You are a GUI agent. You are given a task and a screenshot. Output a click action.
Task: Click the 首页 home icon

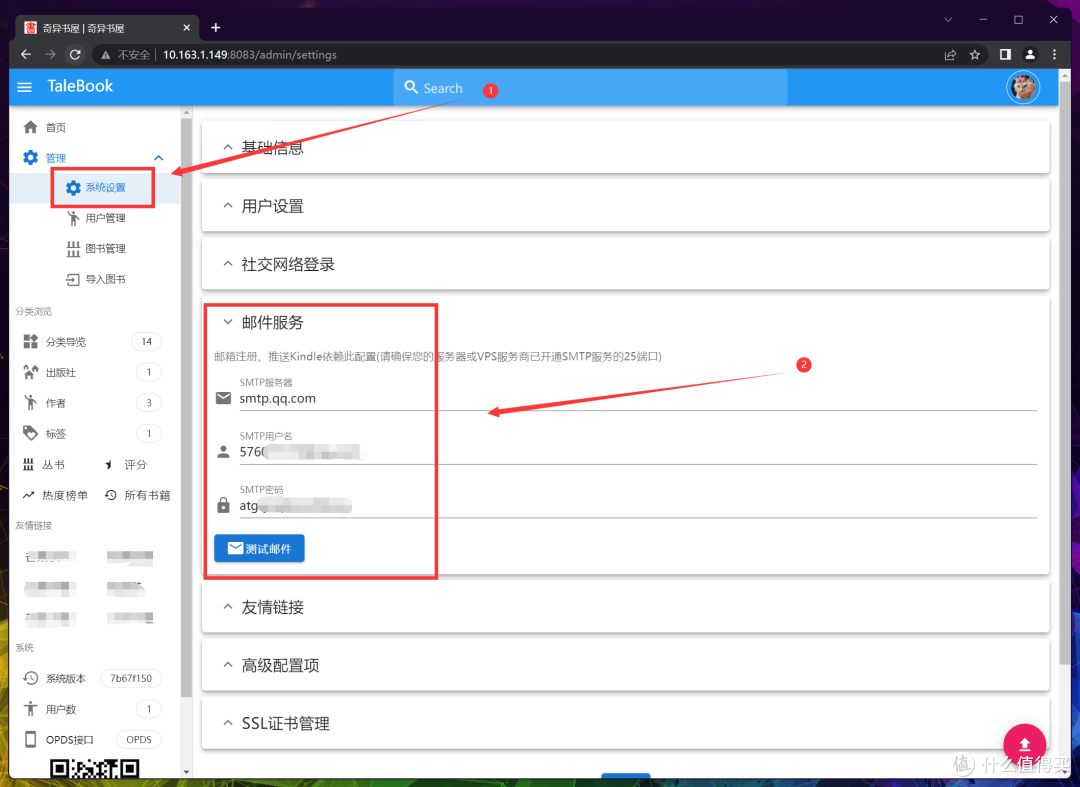tap(28, 127)
